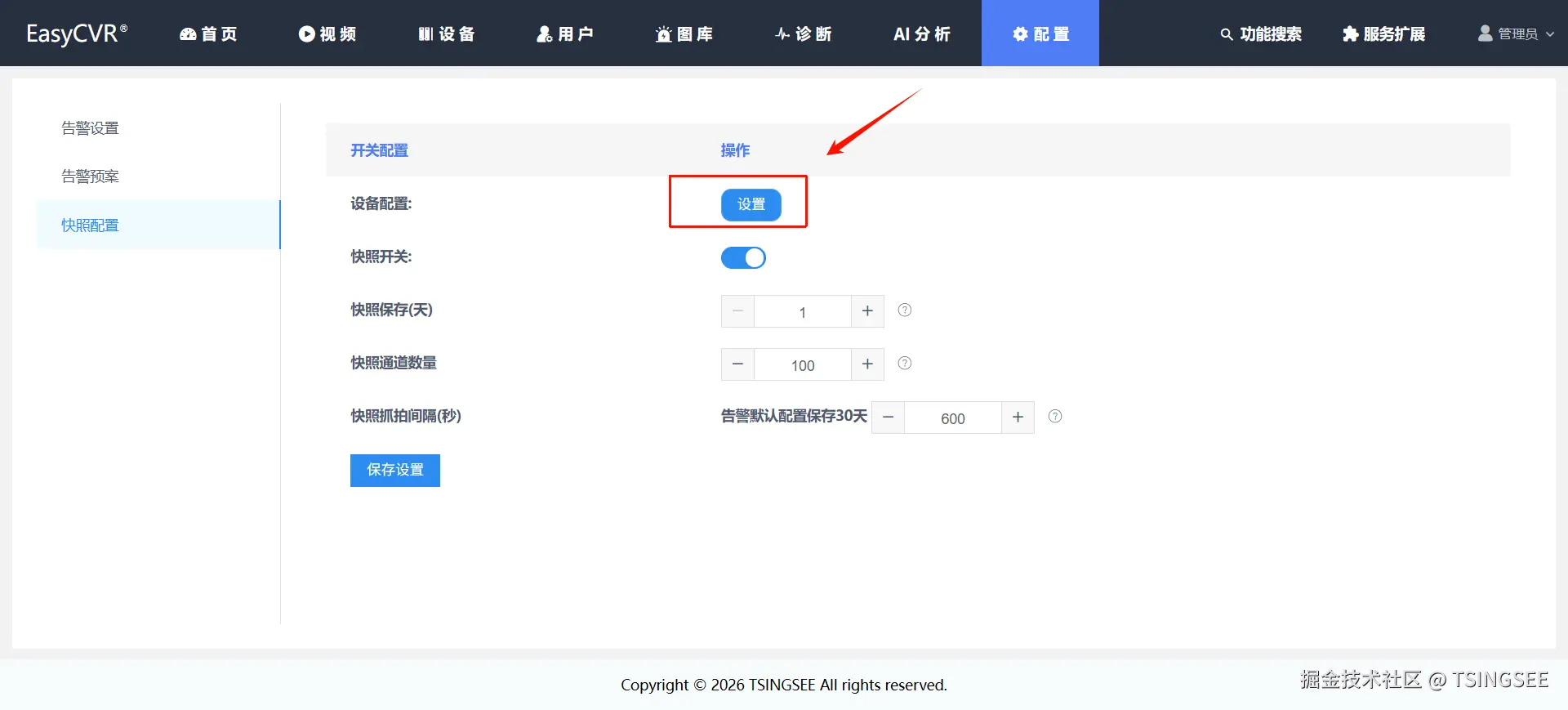Click the 快照保存(天) input field

click(x=803, y=311)
